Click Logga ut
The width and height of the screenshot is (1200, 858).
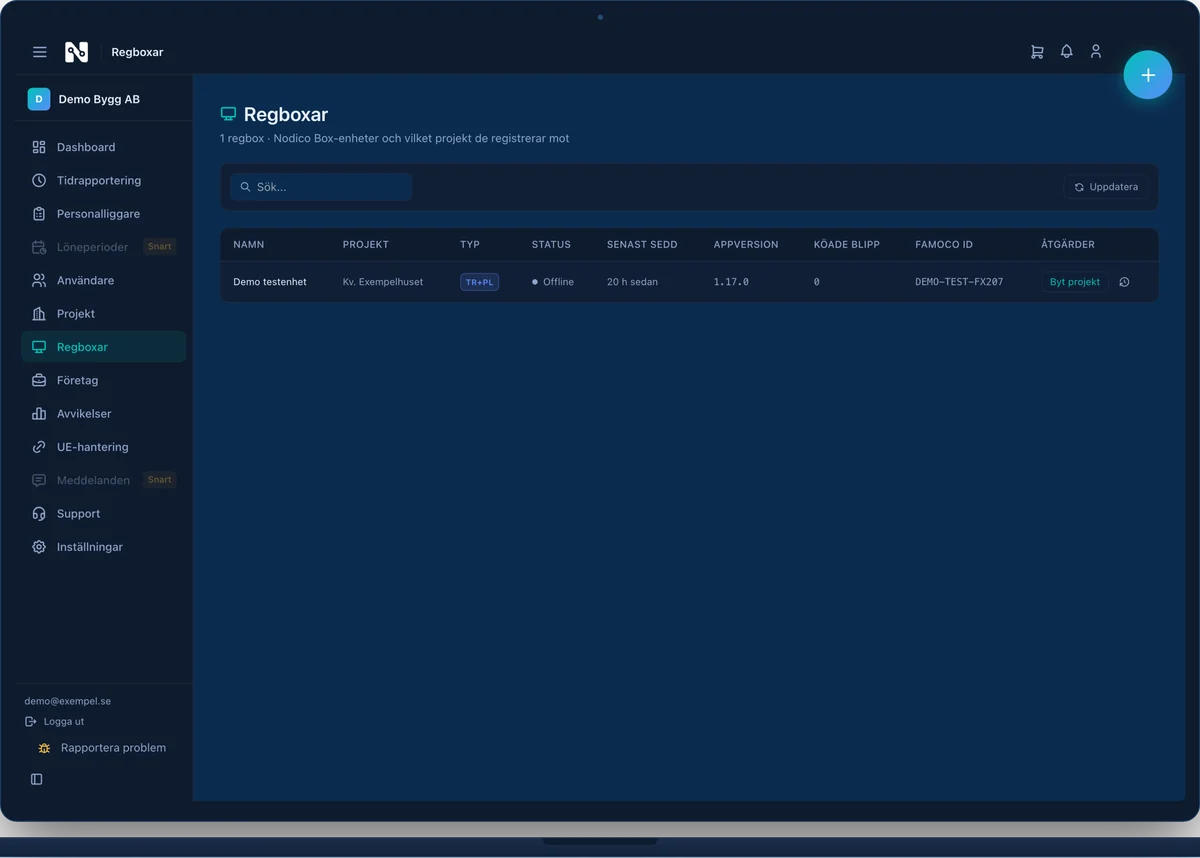click(x=55, y=721)
